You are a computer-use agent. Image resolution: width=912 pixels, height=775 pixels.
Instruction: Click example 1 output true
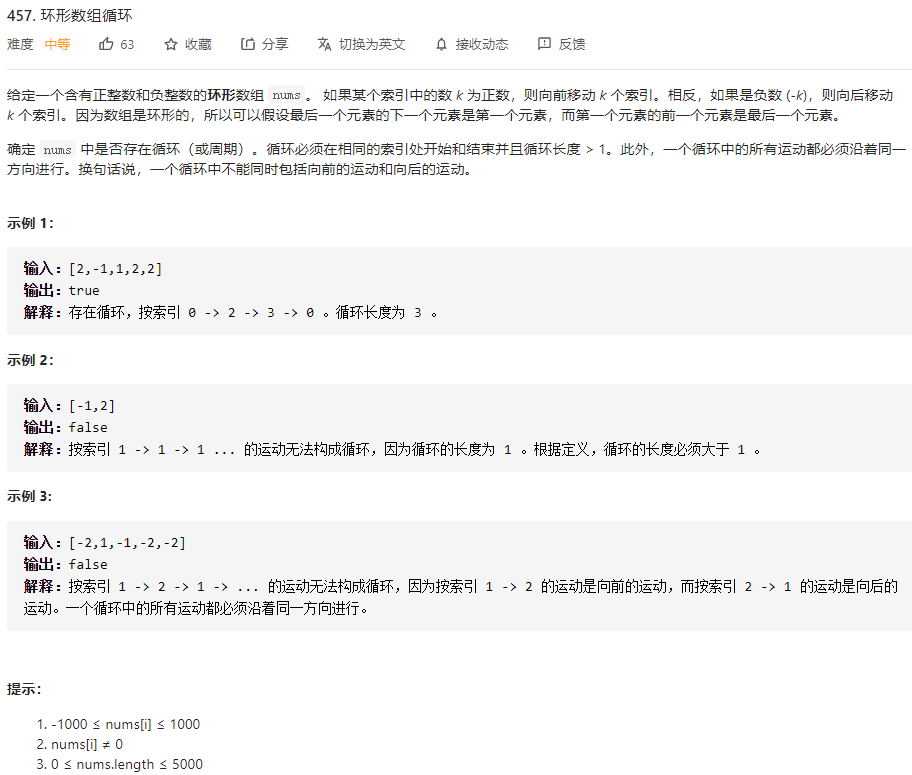(84, 290)
